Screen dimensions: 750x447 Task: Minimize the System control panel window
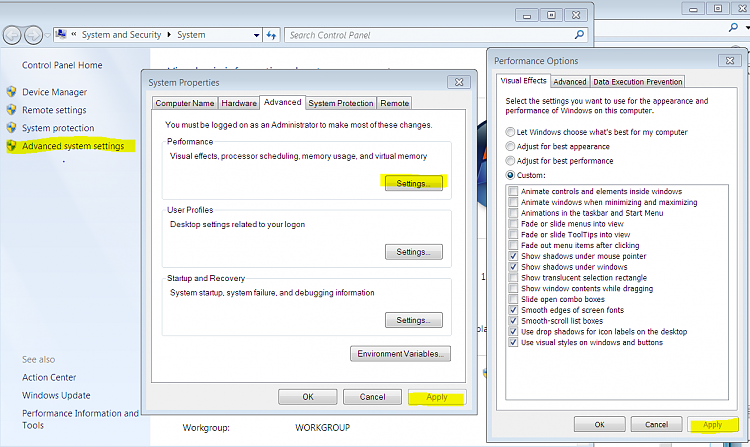(x=527, y=15)
